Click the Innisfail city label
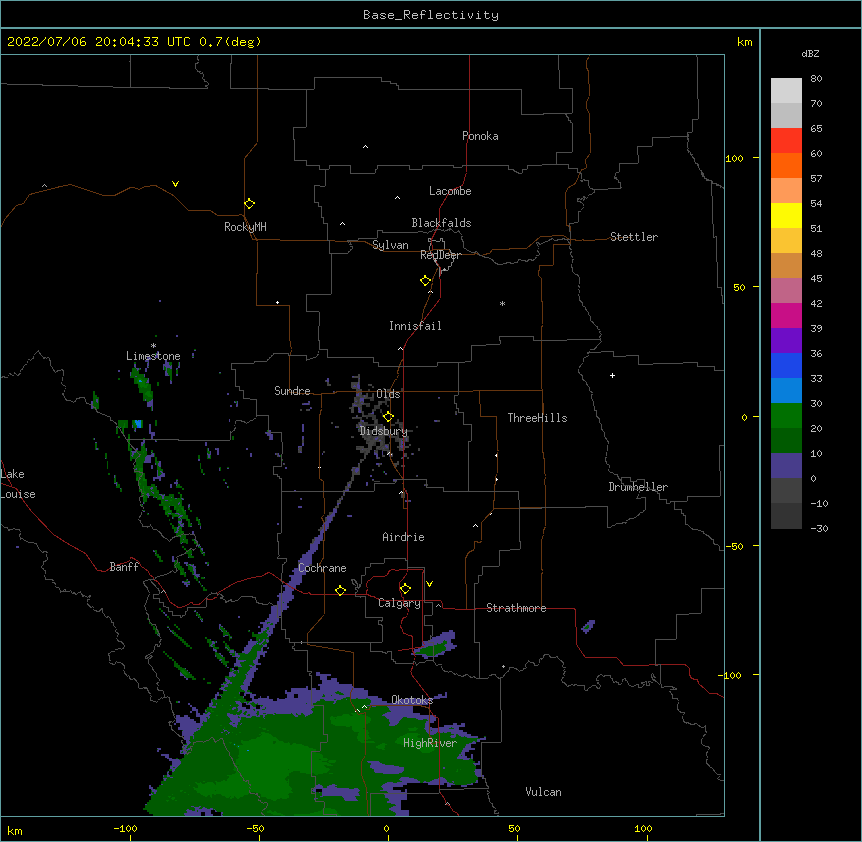Viewport: 862px width, 842px height. (415, 326)
